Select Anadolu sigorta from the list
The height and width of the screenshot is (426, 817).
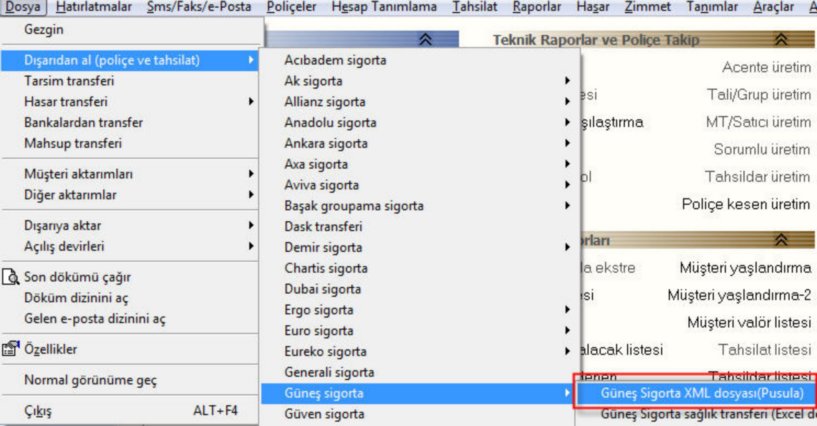coord(330,123)
